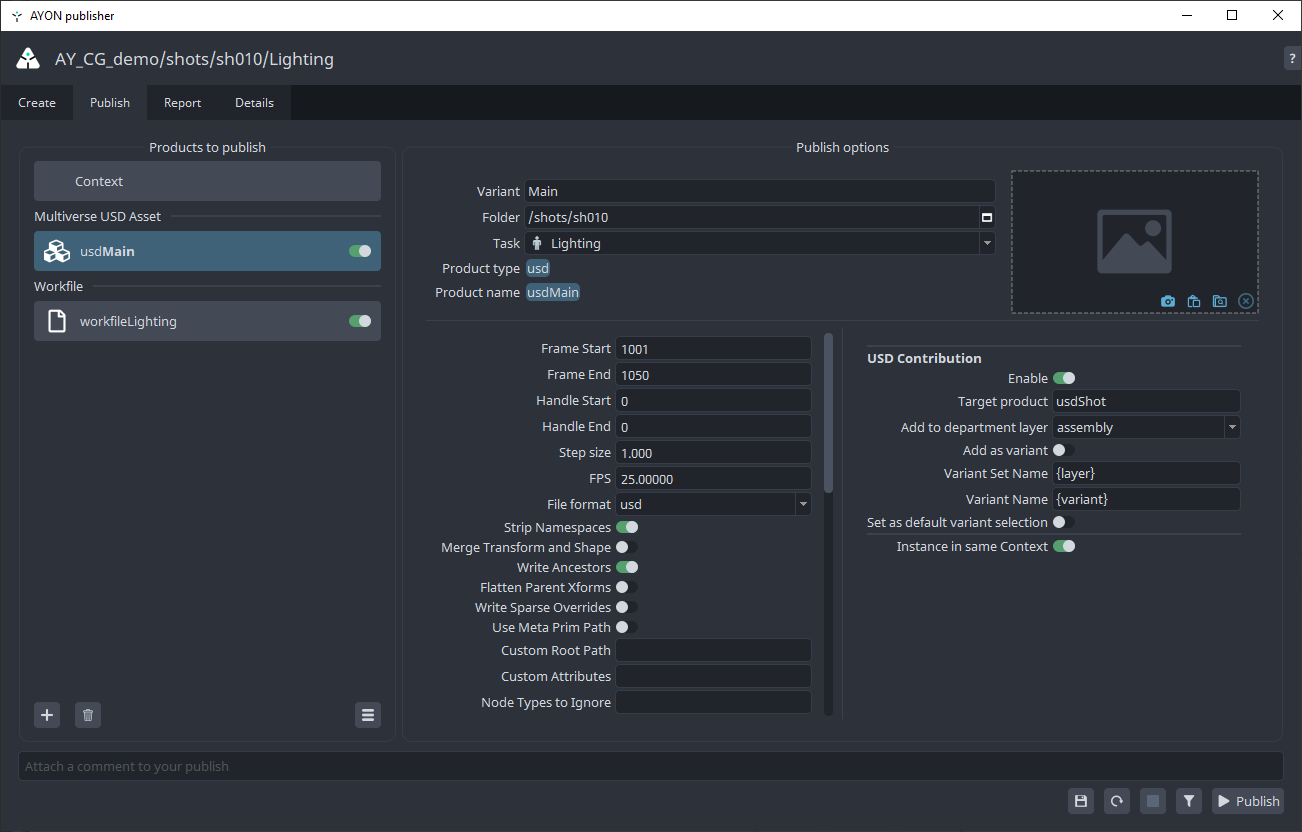The height and width of the screenshot is (832, 1302).
Task: Disable USD Contribution Enable switch
Action: pyautogui.click(x=1064, y=378)
